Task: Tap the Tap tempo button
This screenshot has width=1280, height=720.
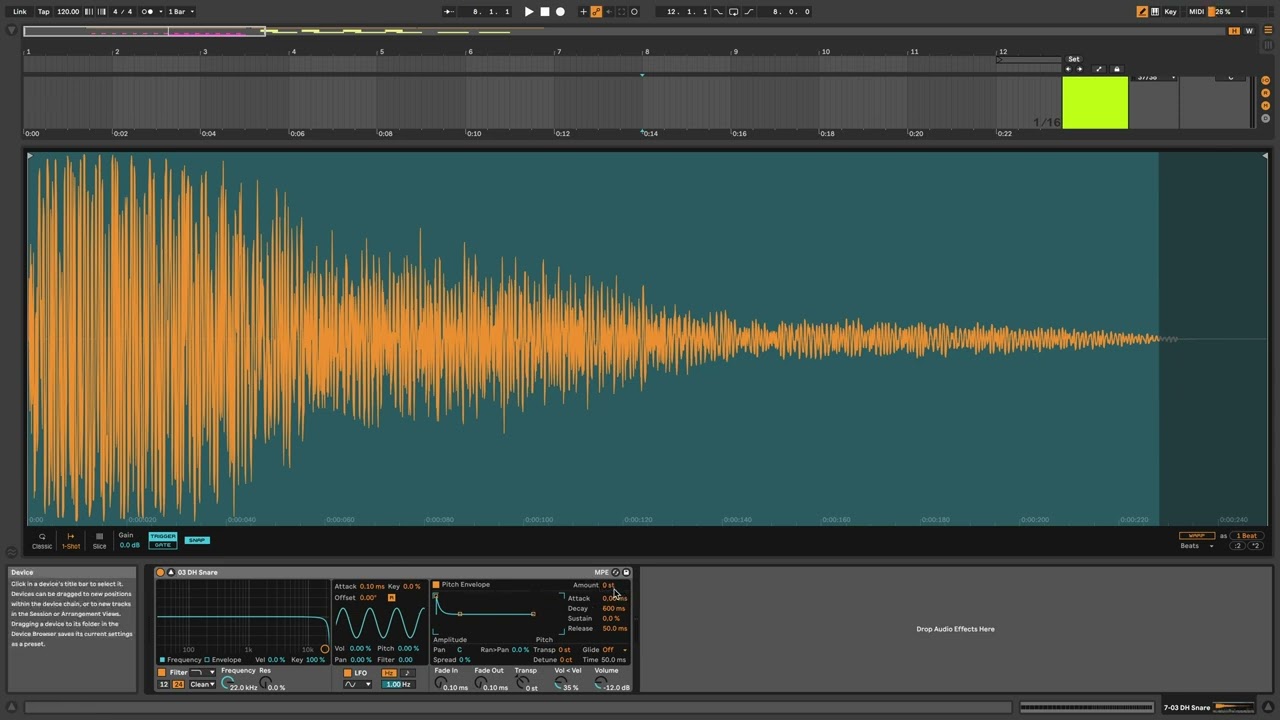Action: coord(44,12)
